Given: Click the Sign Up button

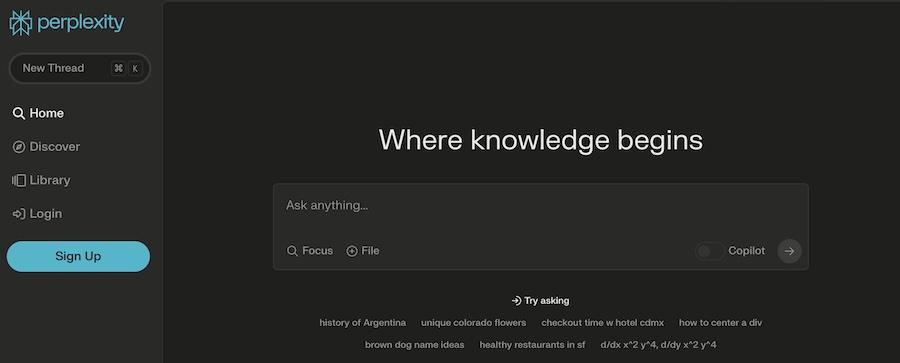Looking at the screenshot, I should pyautogui.click(x=78, y=256).
